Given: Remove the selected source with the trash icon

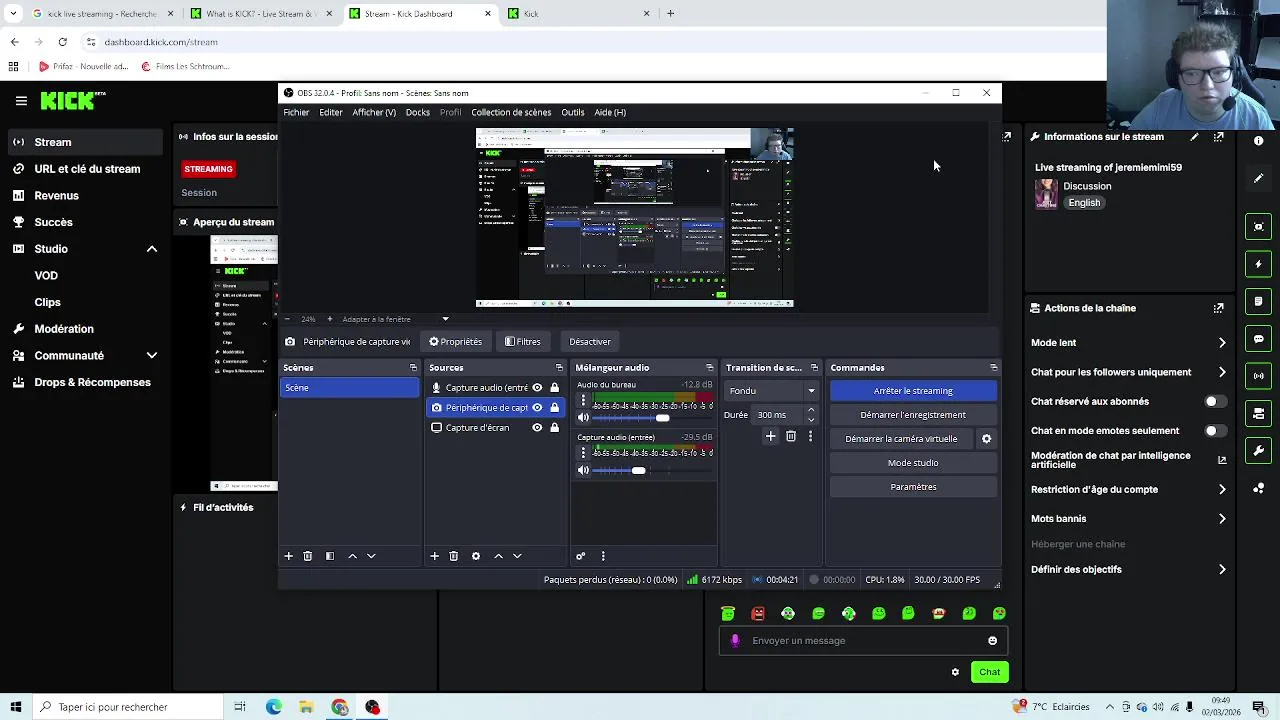Looking at the screenshot, I should point(454,556).
